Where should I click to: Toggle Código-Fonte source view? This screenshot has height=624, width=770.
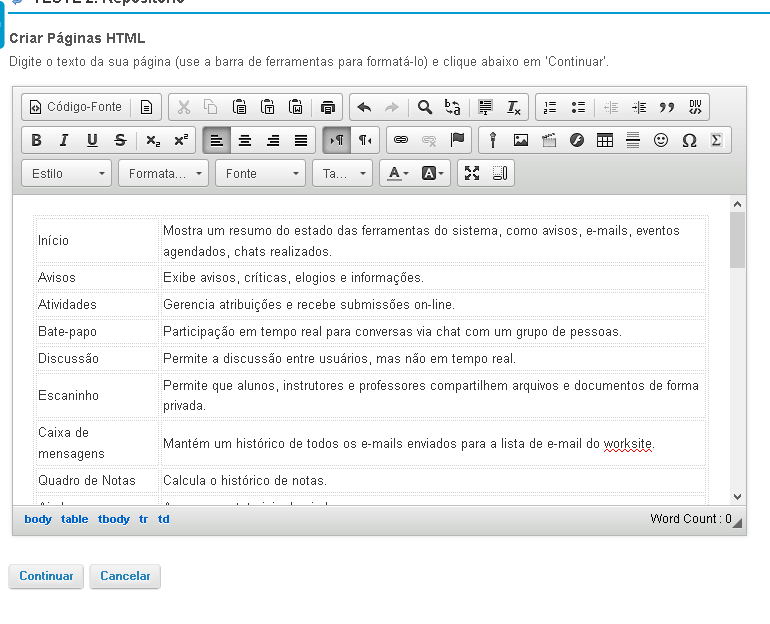click(x=76, y=107)
